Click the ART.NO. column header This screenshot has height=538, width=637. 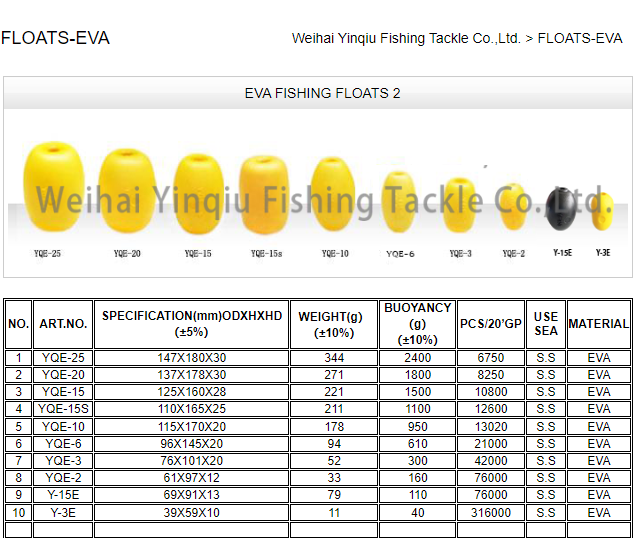63,324
